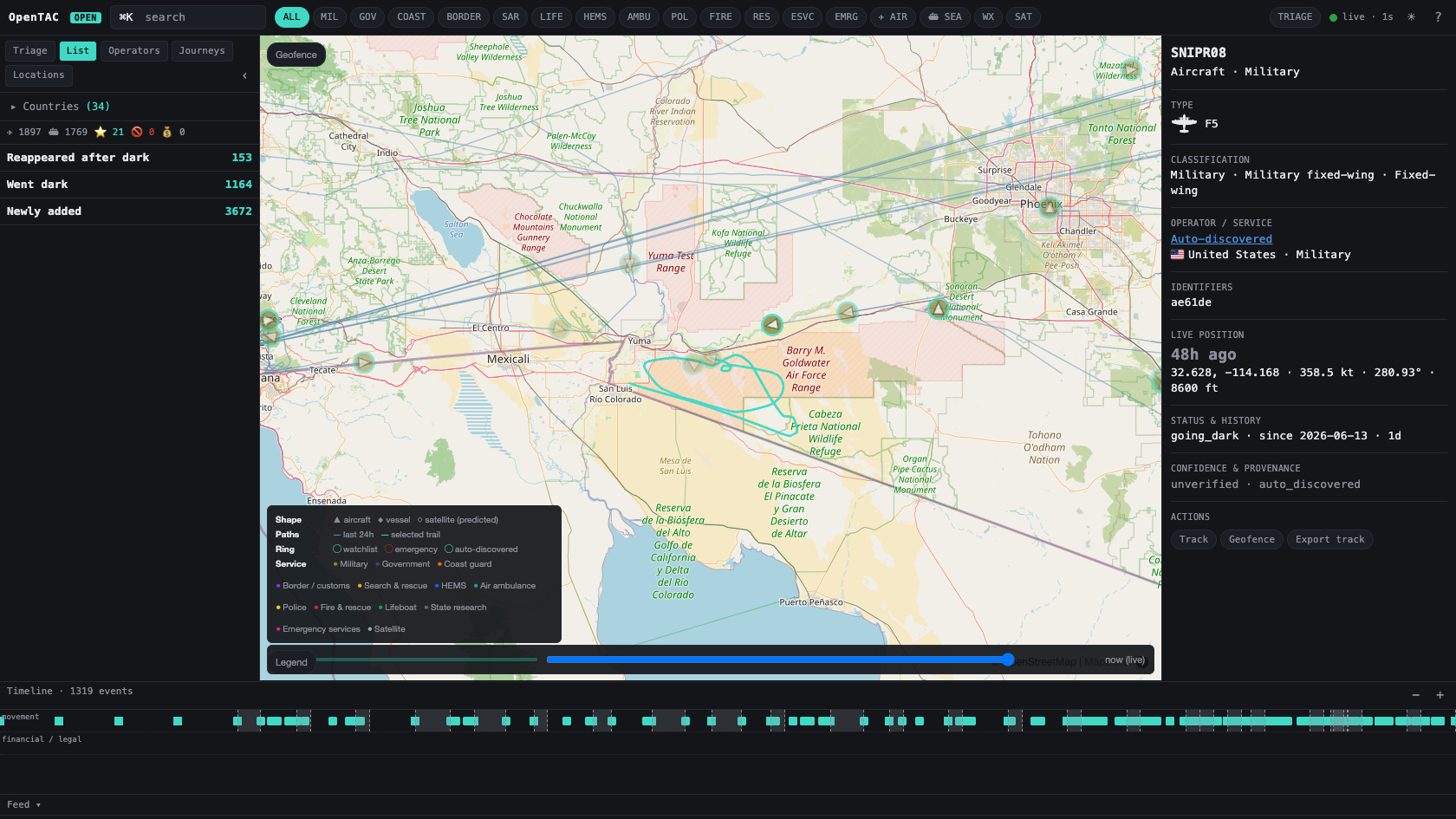This screenshot has height=819, width=1456.
Task: Toggle the WX weather filter pill
Action: (x=988, y=16)
